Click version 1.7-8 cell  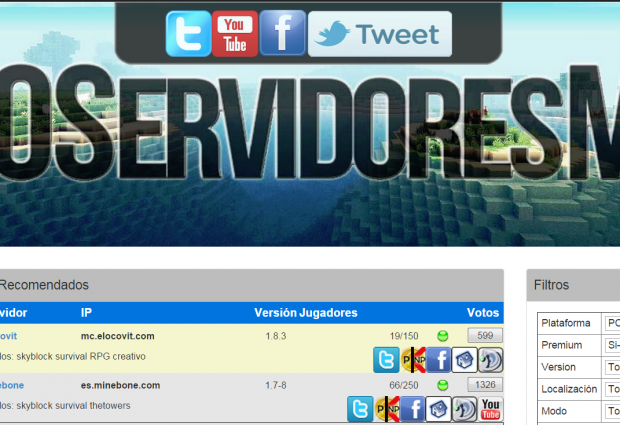tap(276, 385)
